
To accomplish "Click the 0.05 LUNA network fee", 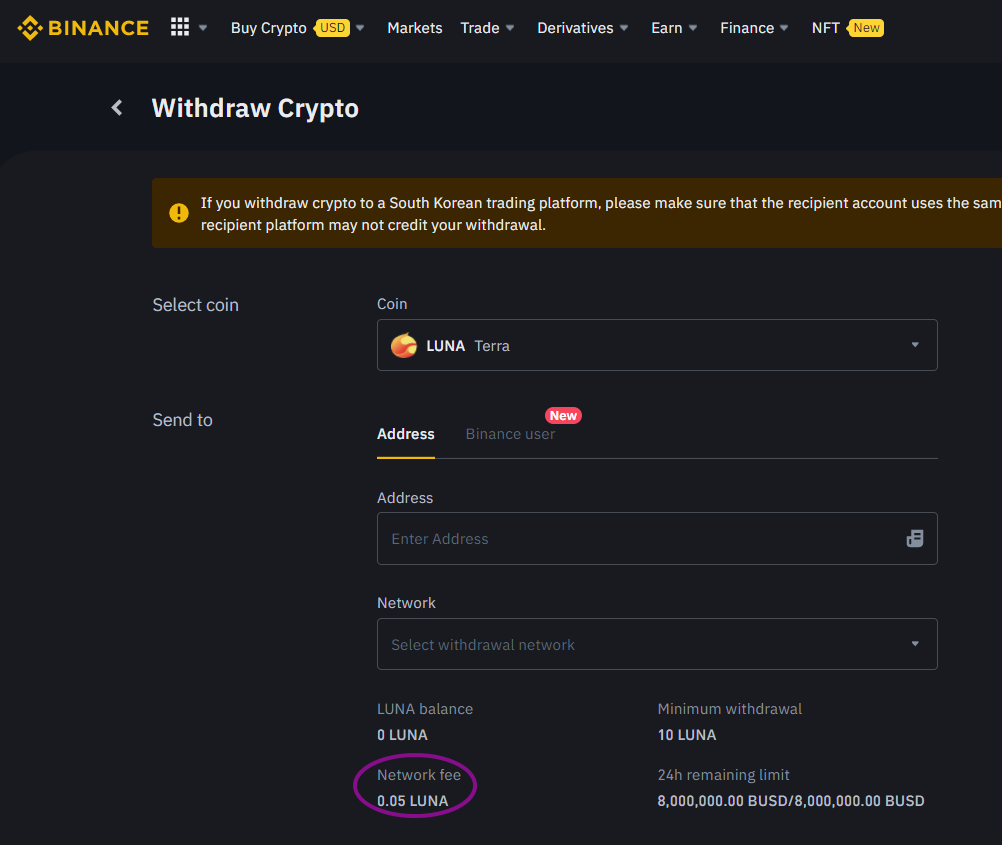I will pos(412,801).
